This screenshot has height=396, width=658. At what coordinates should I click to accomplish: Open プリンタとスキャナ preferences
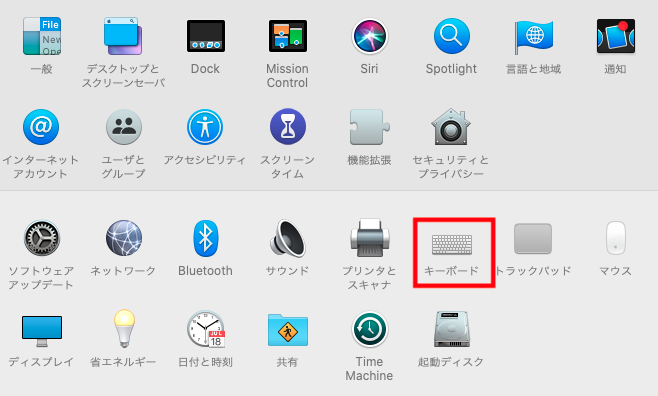(370, 238)
